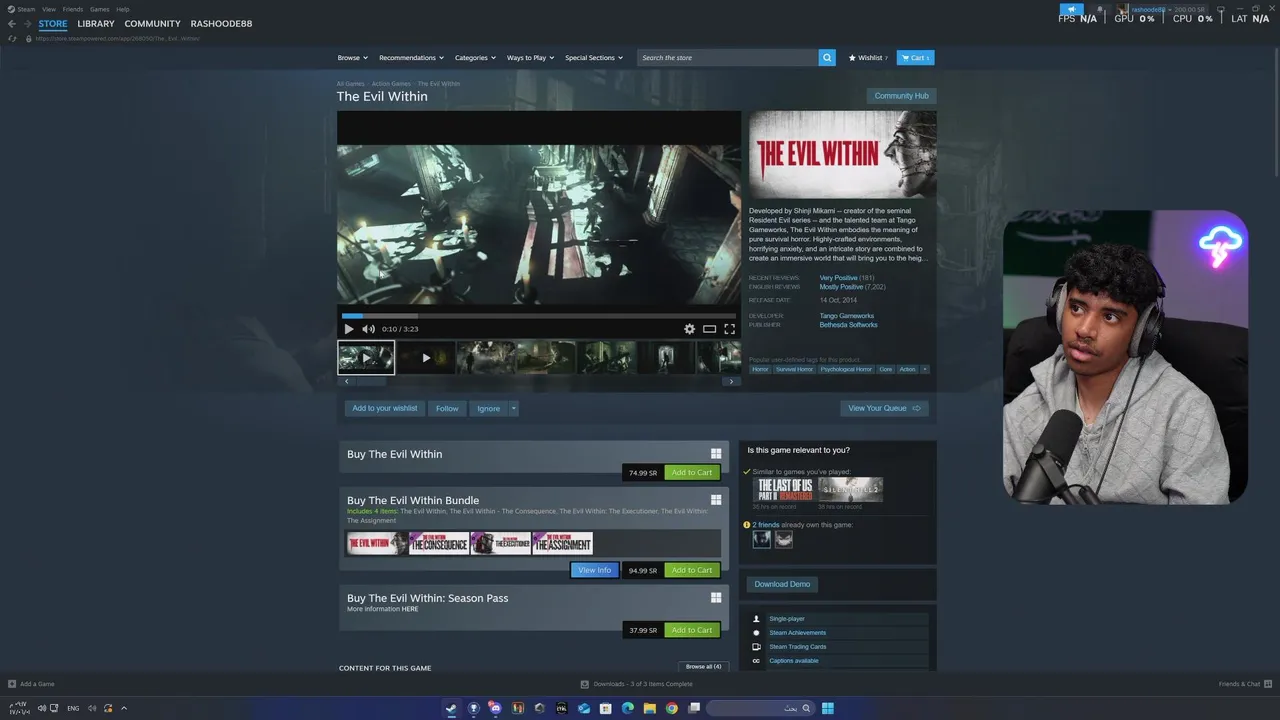1280x720 pixels.
Task: Click the store search magnifier icon
Action: click(827, 58)
